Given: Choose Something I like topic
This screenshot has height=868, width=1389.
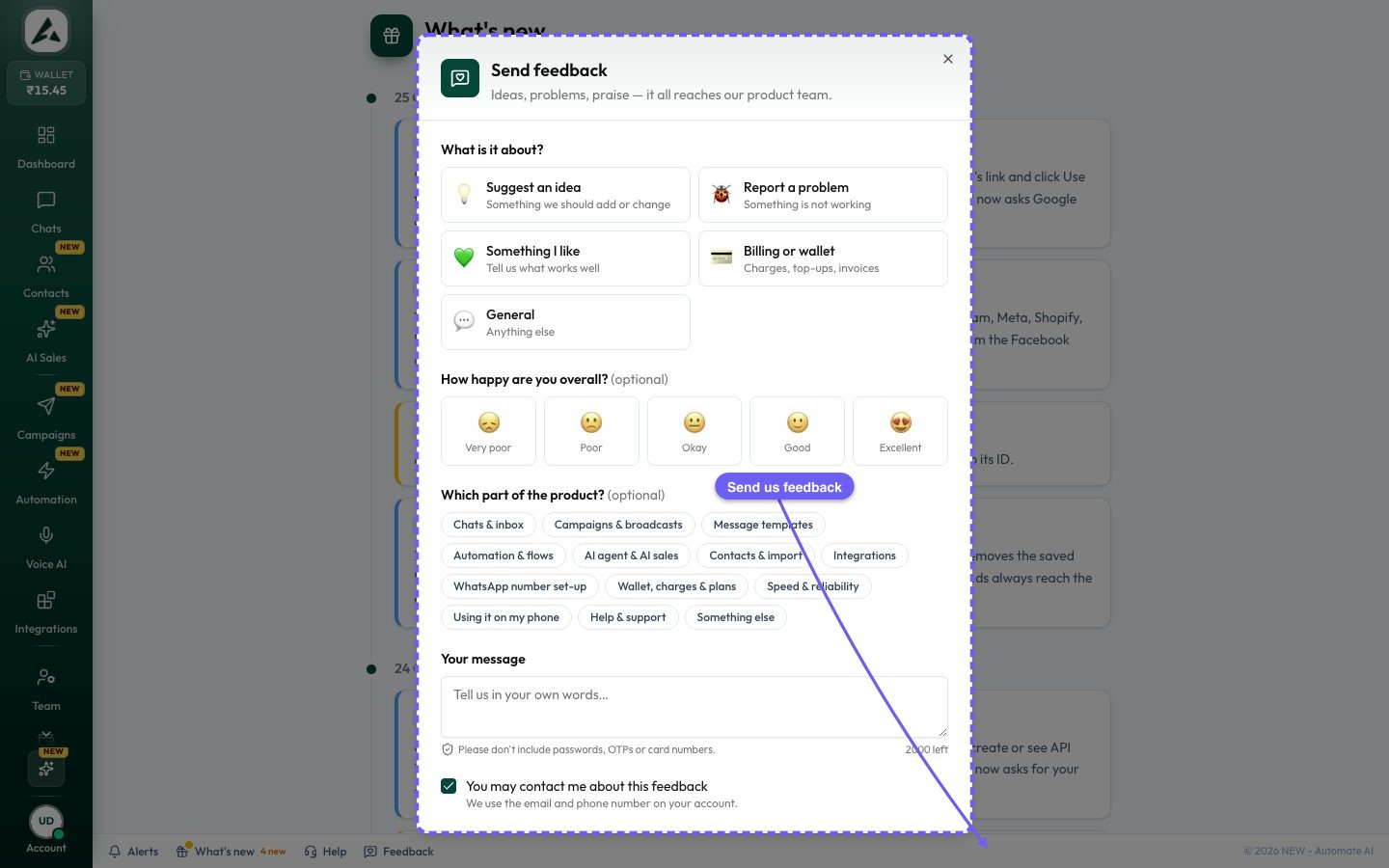Looking at the screenshot, I should click(x=565, y=258).
